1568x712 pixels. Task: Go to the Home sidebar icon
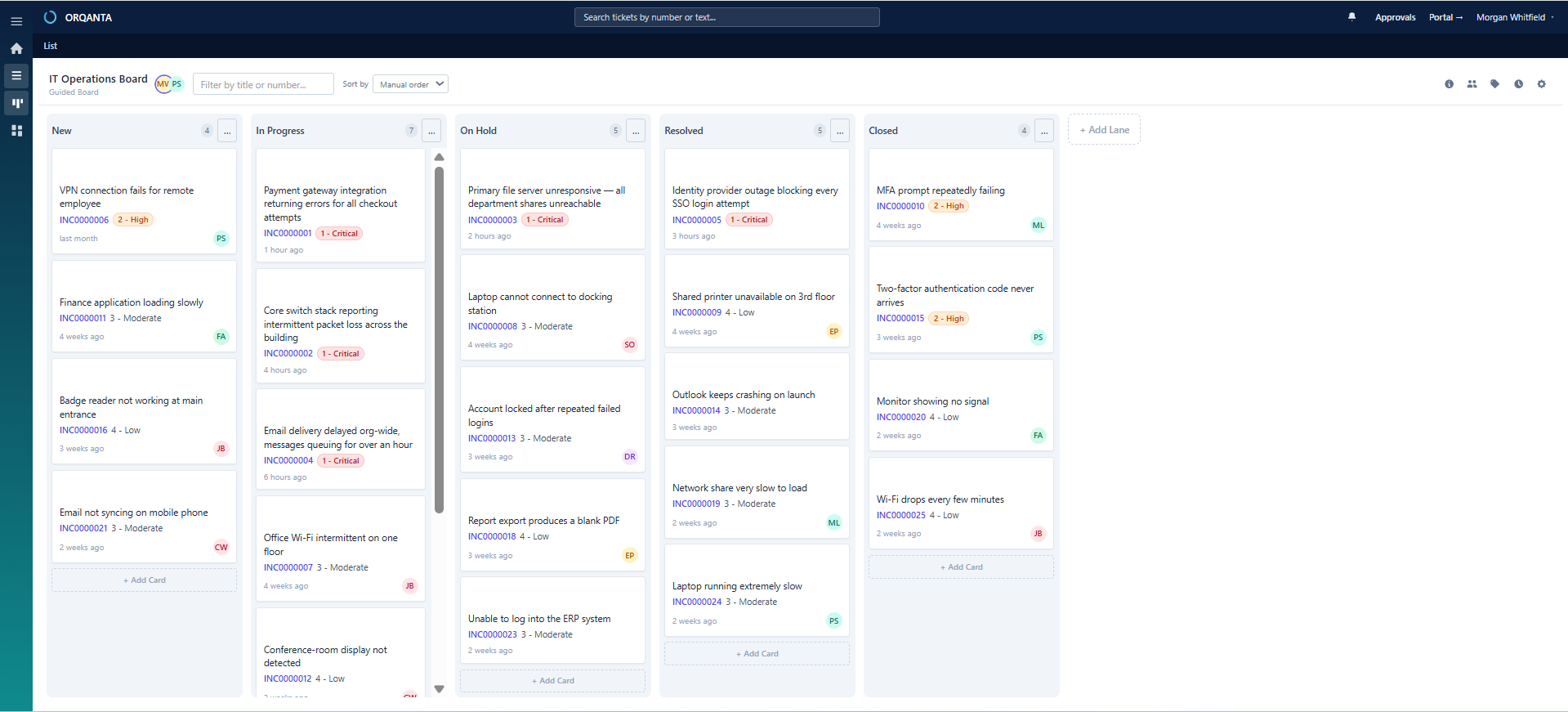tap(16, 48)
